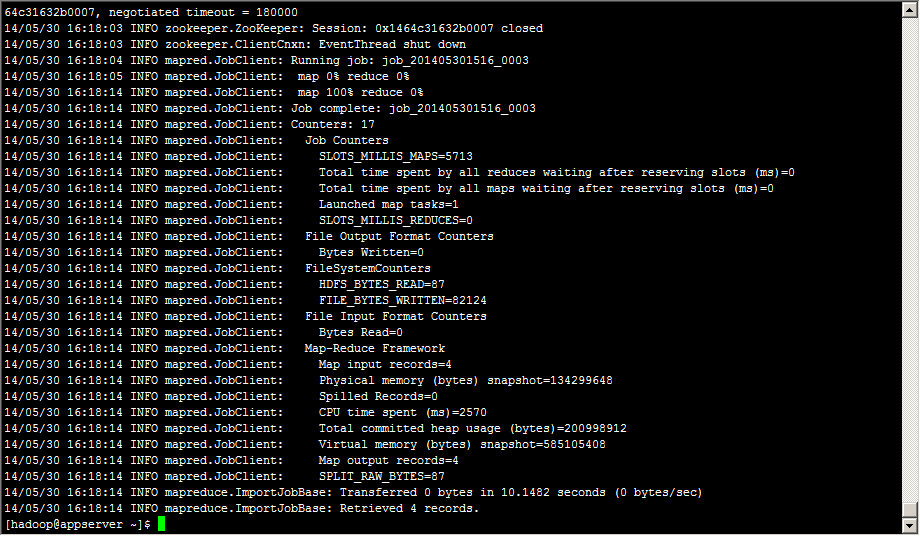Click the 'Job complete: job_201405301516_0003' text
Screen dimensions: 920x536
point(413,108)
